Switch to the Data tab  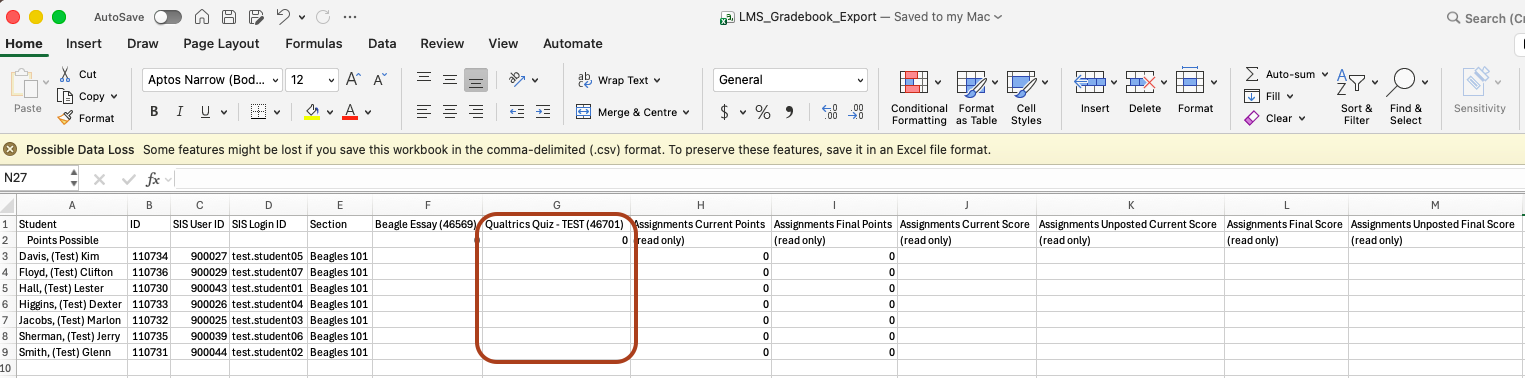point(382,44)
